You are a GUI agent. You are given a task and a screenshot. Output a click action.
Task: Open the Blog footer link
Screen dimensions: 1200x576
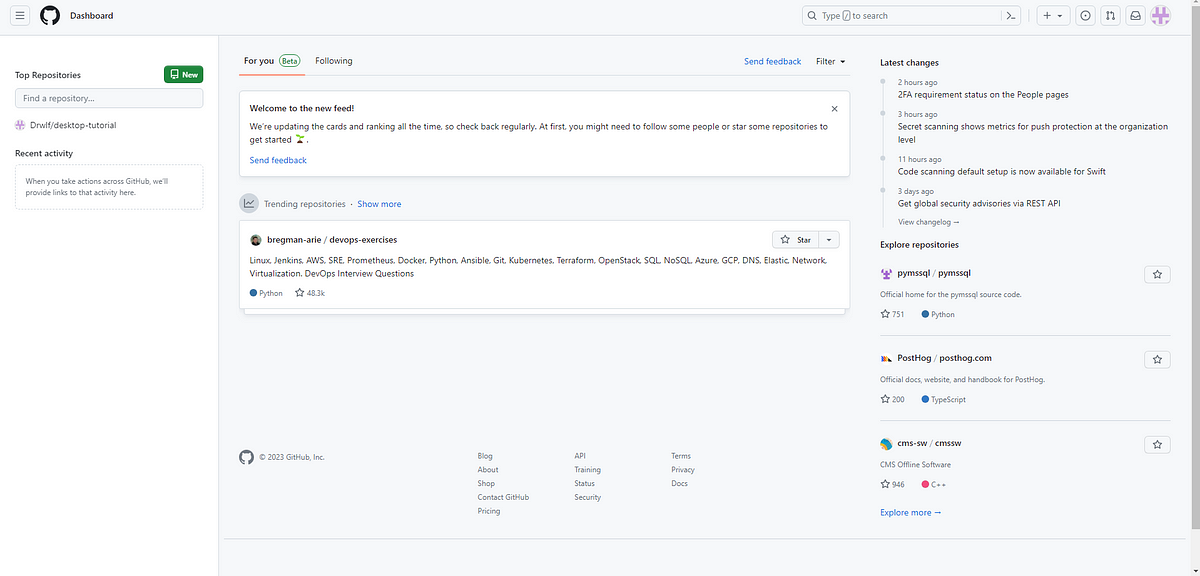click(485, 456)
